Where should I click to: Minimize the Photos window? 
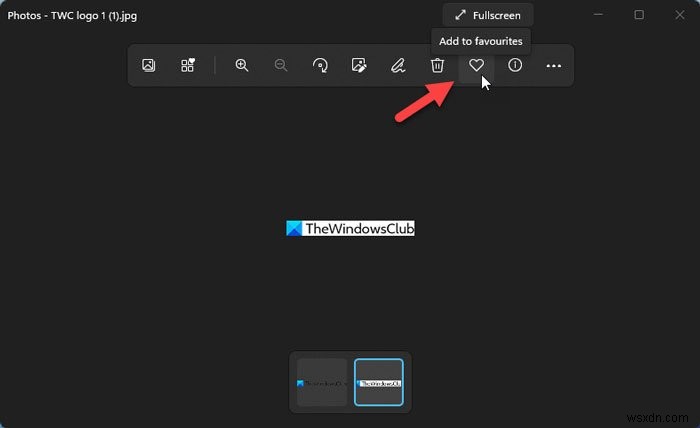tap(598, 15)
